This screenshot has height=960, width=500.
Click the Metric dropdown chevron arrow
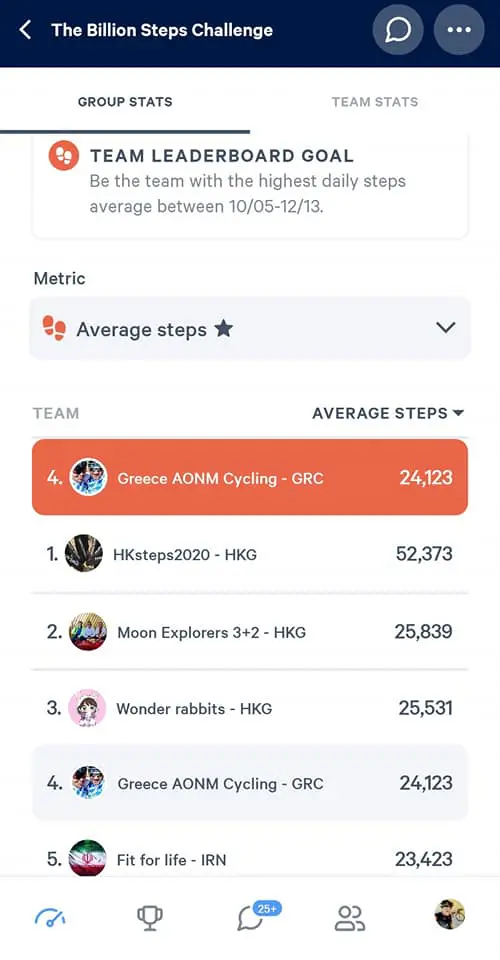click(x=446, y=328)
